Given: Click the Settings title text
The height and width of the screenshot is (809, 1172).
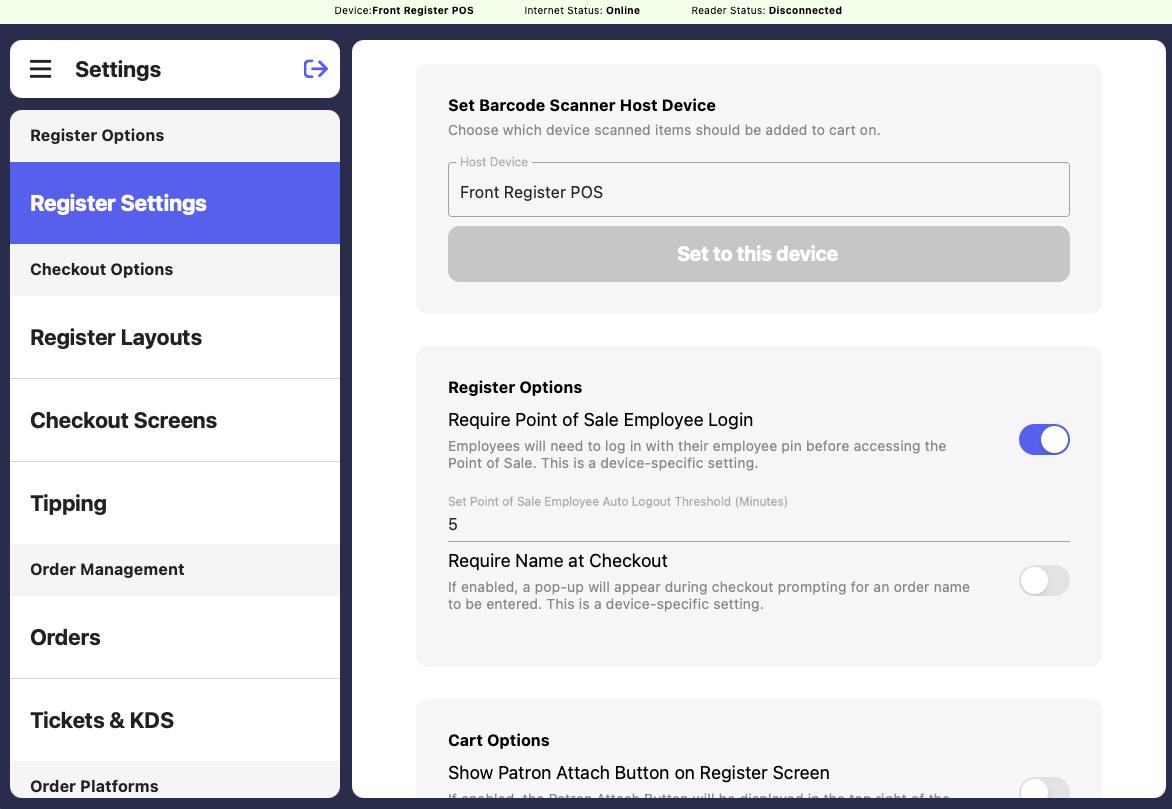Looking at the screenshot, I should point(118,70).
